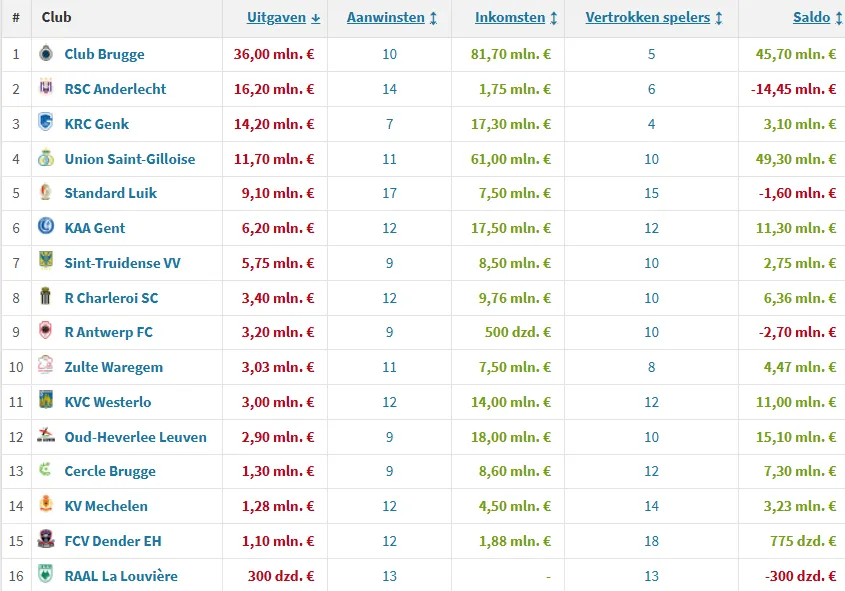Click the Cercle Brugge crest icon
Screen dimensions: 845x591
coord(45,471)
